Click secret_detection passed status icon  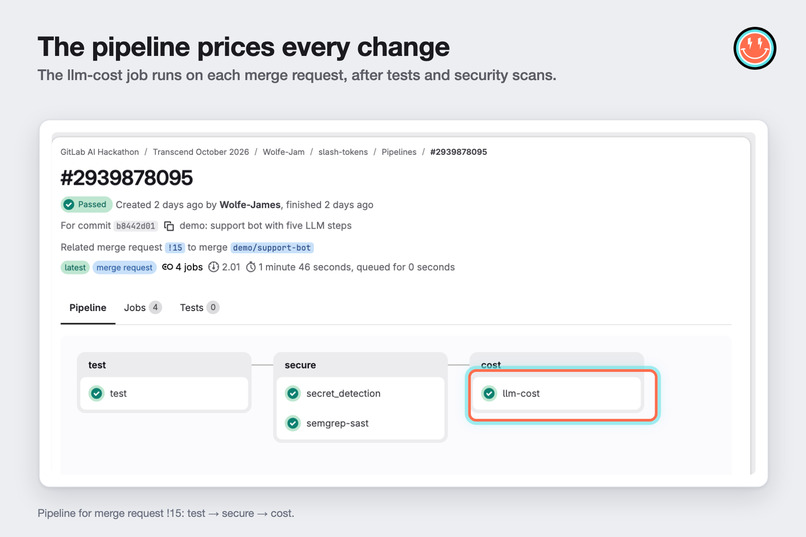[x=292, y=394]
